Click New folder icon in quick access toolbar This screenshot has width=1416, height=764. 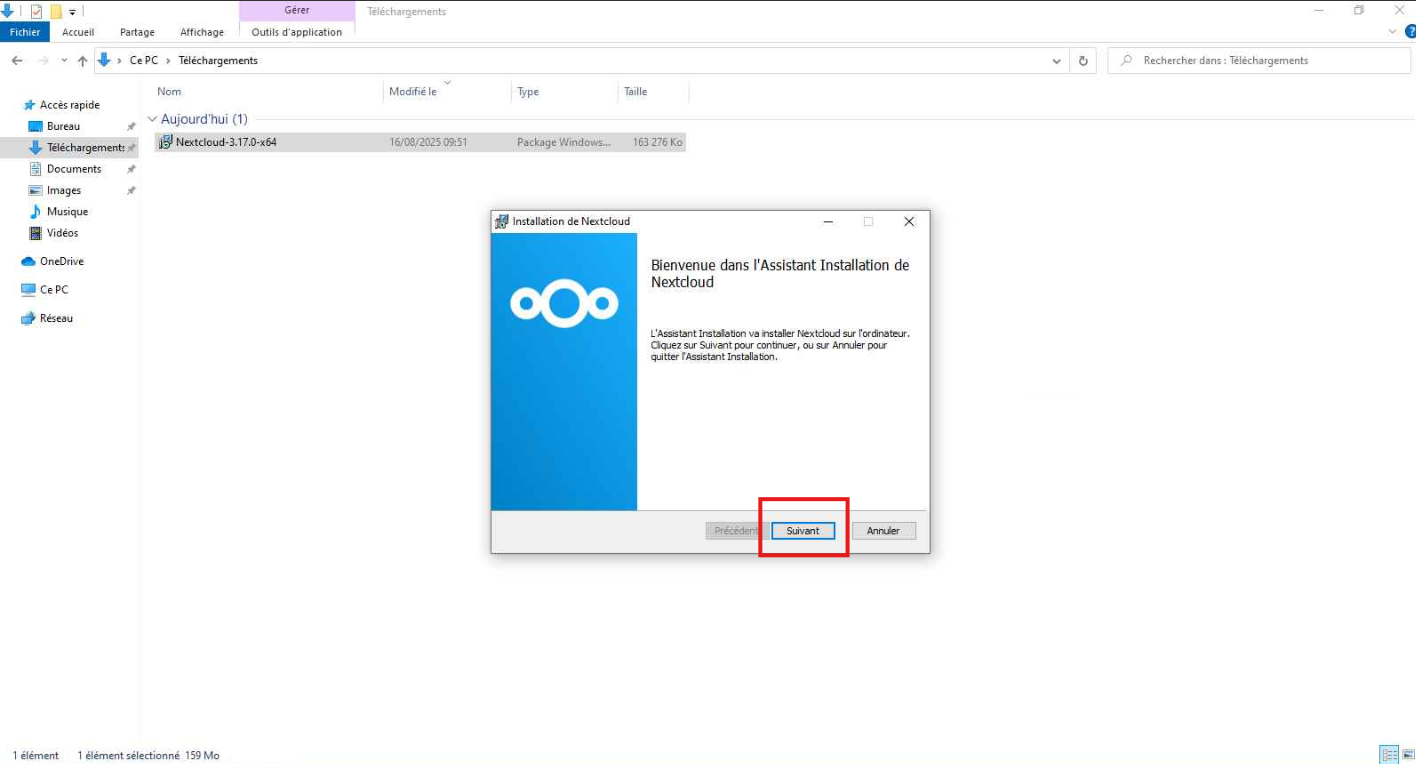click(x=56, y=11)
